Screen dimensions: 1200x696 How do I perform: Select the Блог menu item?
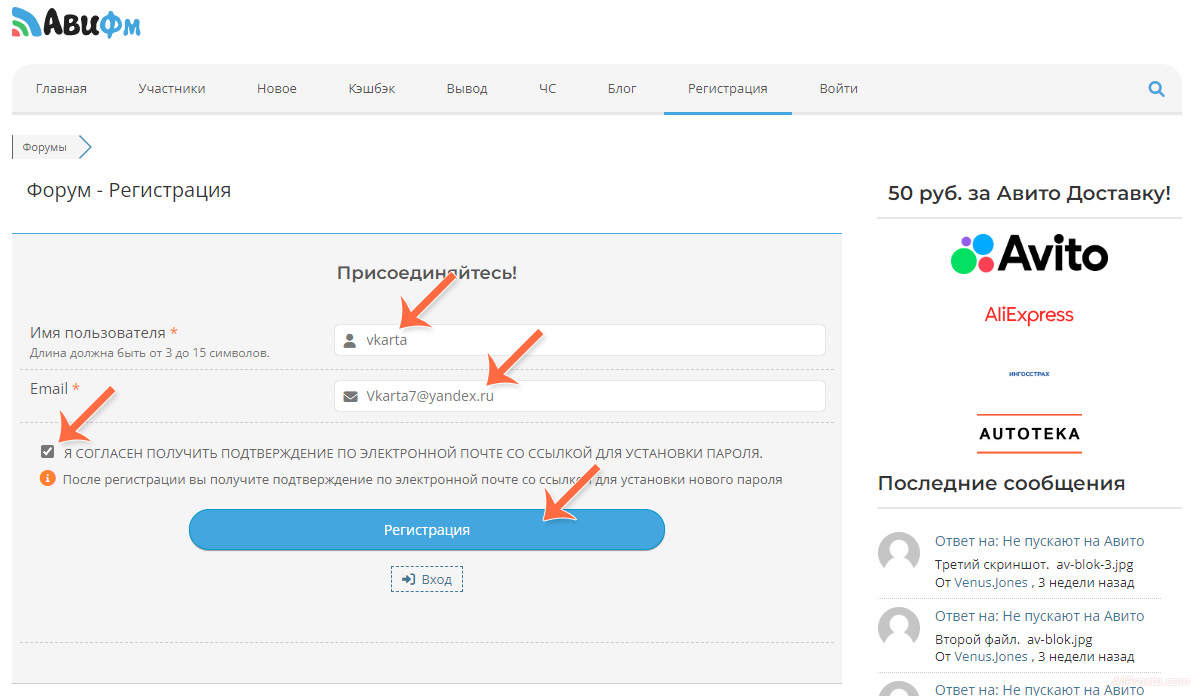[622, 89]
